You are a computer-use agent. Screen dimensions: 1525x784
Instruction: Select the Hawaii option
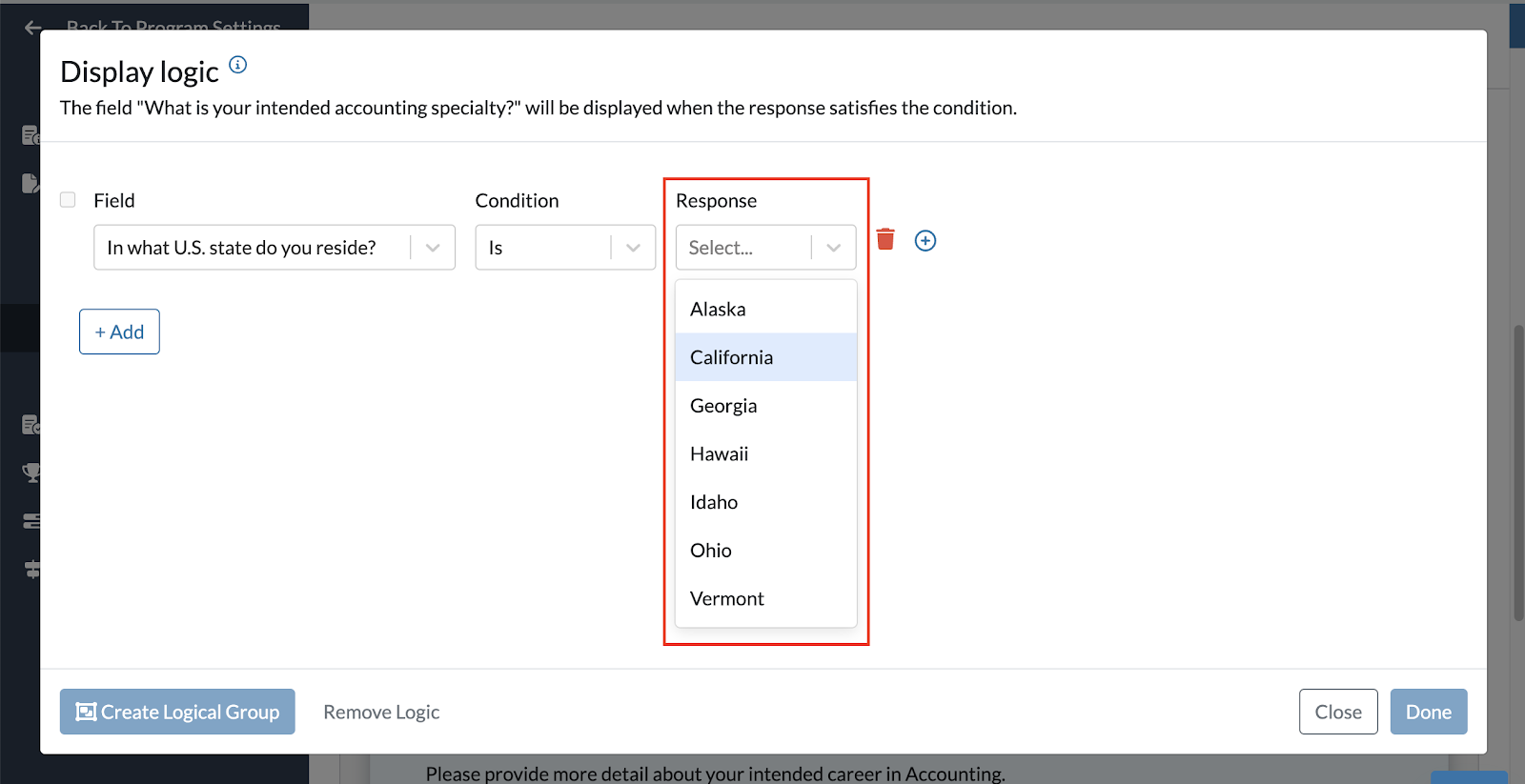tap(719, 454)
